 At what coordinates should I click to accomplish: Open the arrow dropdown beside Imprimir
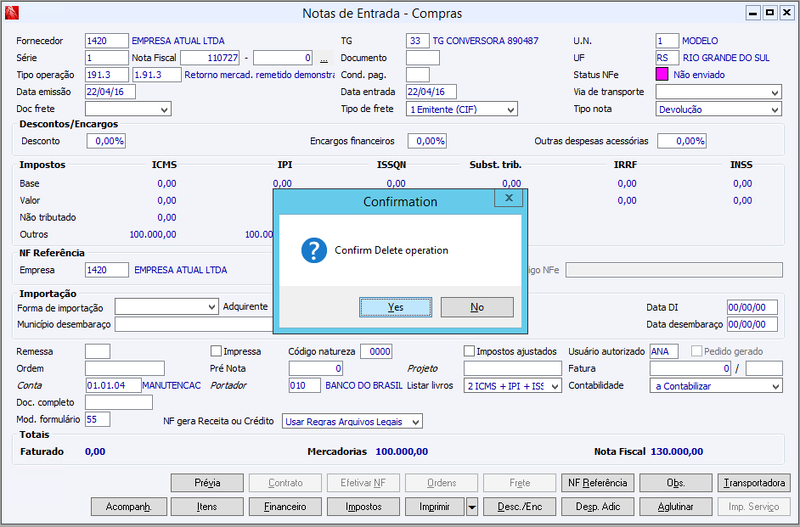click(x=472, y=507)
